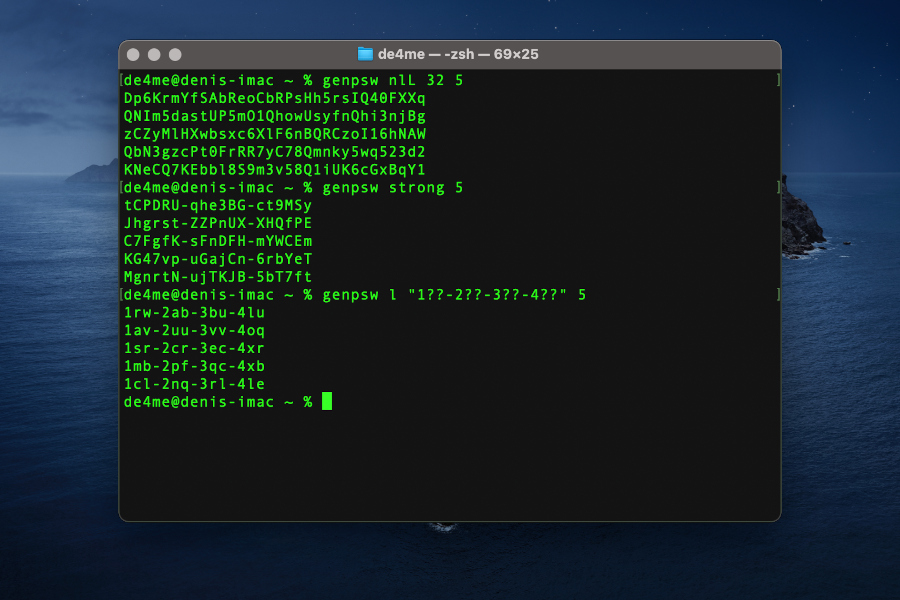
Task: Click password "QbN3gzcPt0FrRR7yC78Qmnky5wq523d2"
Action: click(x=275, y=152)
